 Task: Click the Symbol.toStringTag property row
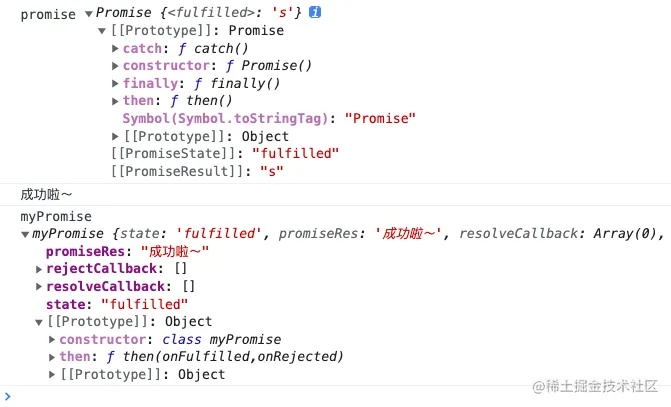coord(269,119)
